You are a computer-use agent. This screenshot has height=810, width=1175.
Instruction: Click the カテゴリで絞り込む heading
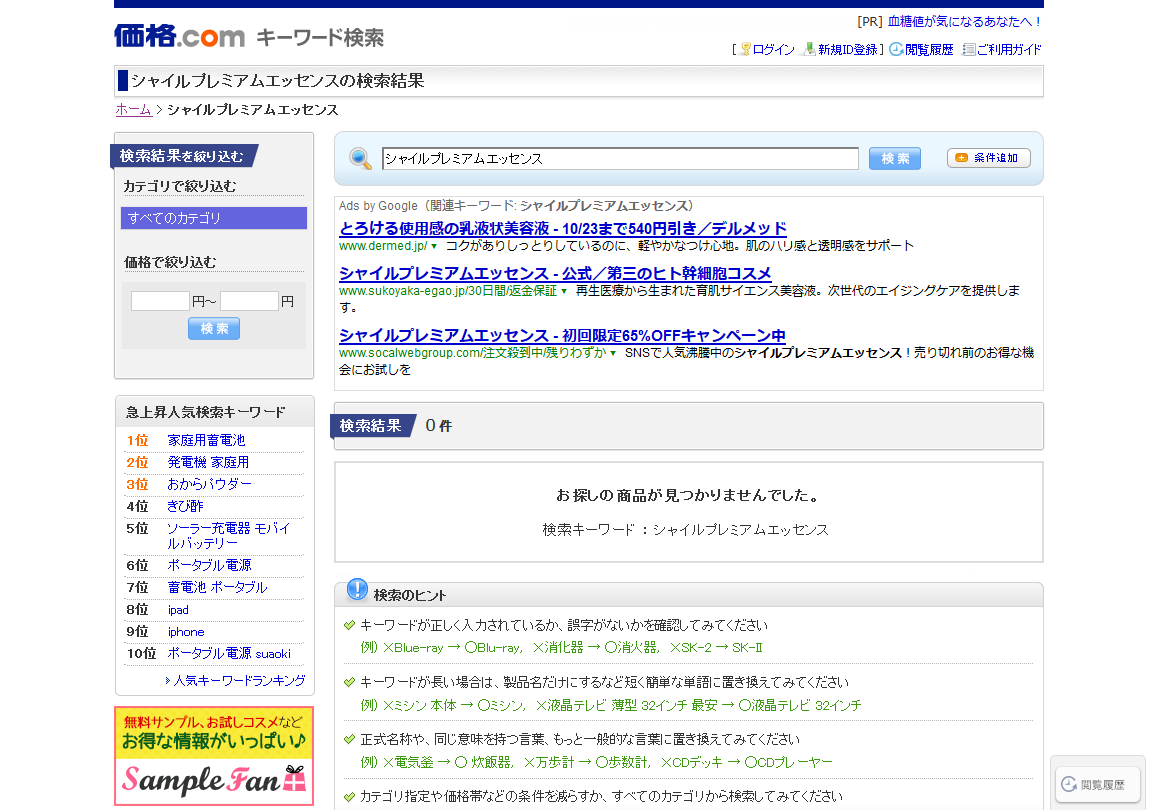click(x=180, y=186)
